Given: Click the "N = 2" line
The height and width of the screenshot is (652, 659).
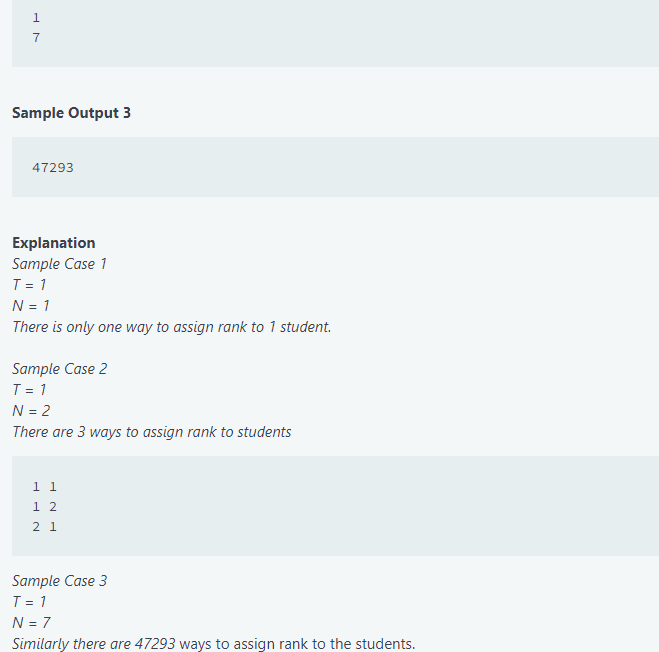Looking at the screenshot, I should (x=31, y=411).
